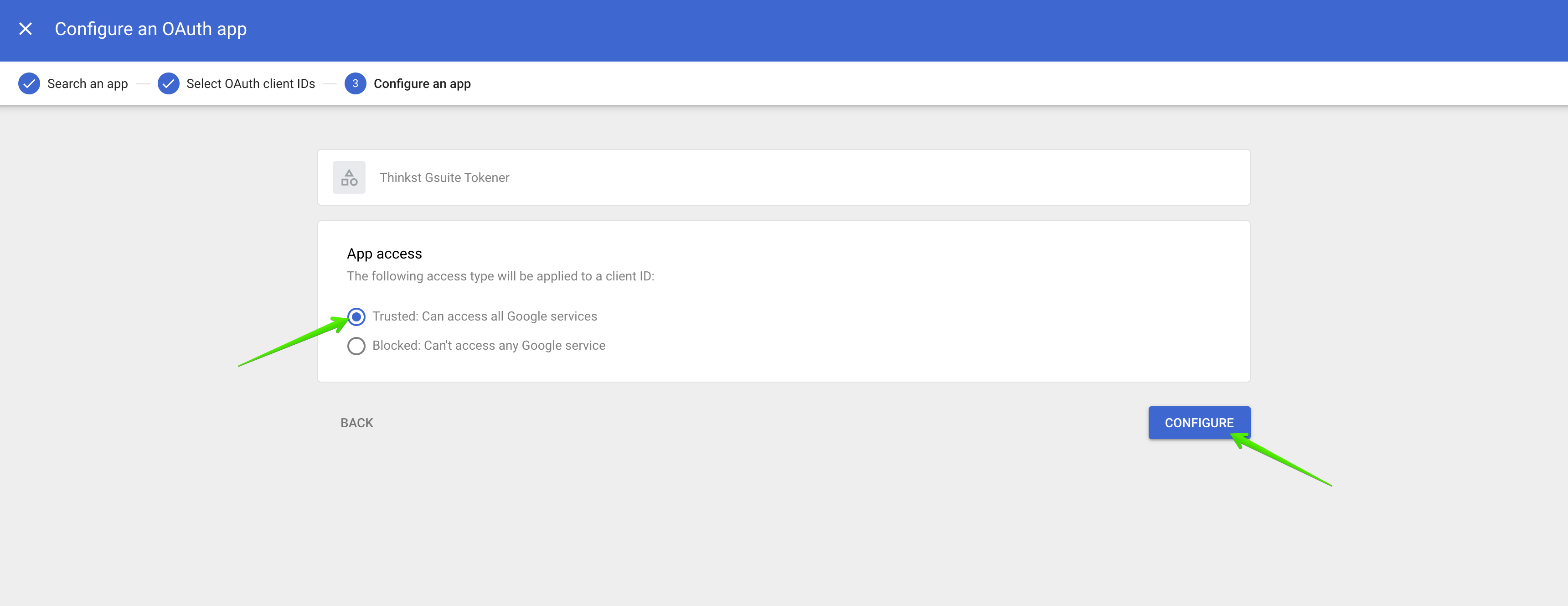Click the Thinkst Gsuite Tokener card
This screenshot has height=606, width=1568.
[784, 177]
